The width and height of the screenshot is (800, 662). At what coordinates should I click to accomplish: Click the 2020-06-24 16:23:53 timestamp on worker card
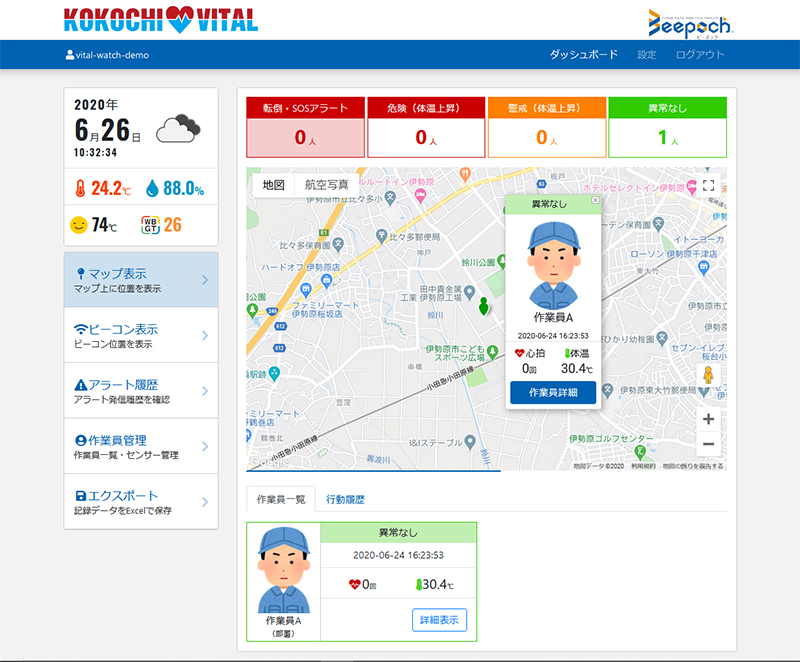[x=398, y=555]
